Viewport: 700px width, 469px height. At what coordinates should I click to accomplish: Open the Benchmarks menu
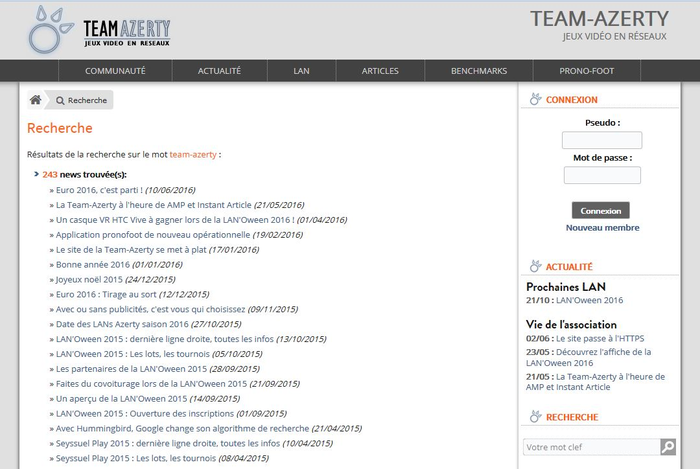pos(479,71)
